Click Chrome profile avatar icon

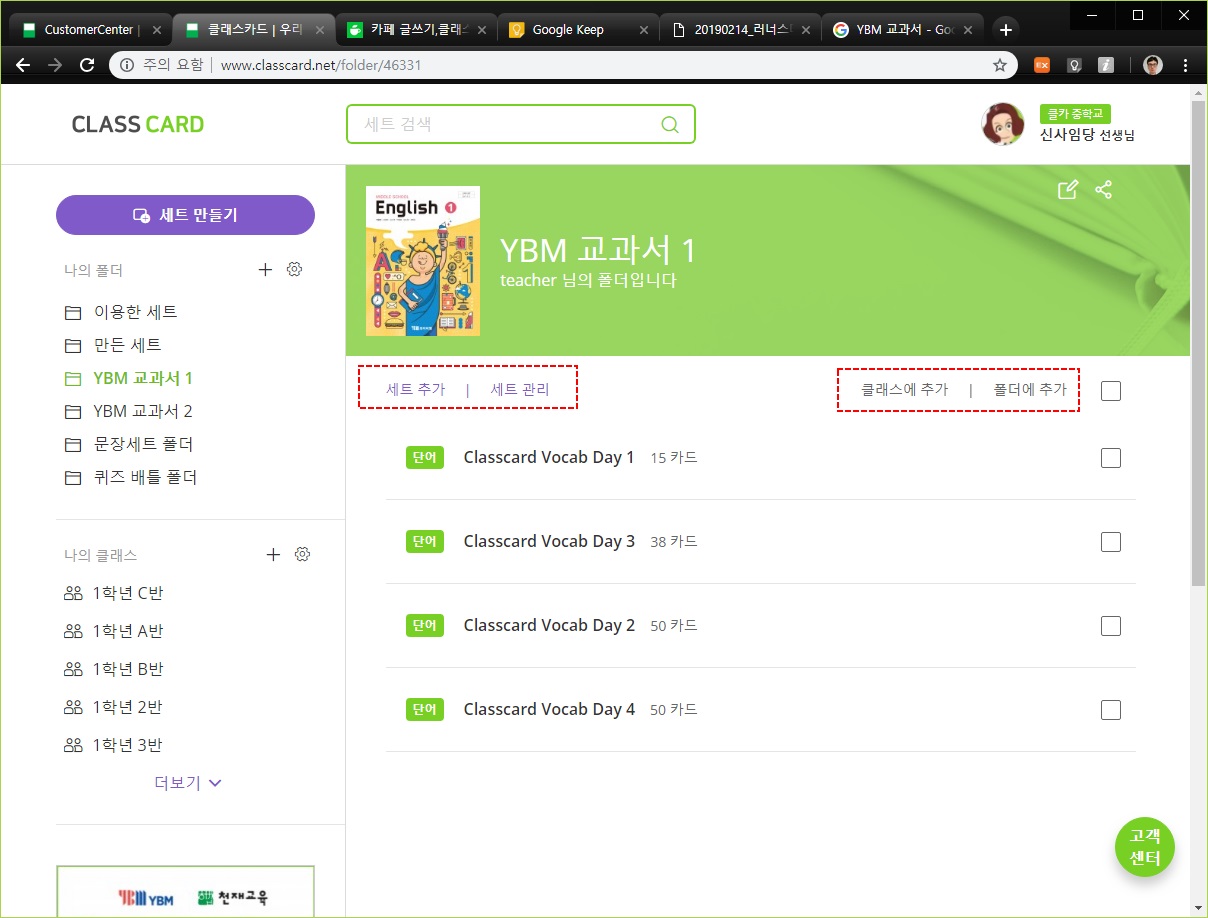[1153, 65]
